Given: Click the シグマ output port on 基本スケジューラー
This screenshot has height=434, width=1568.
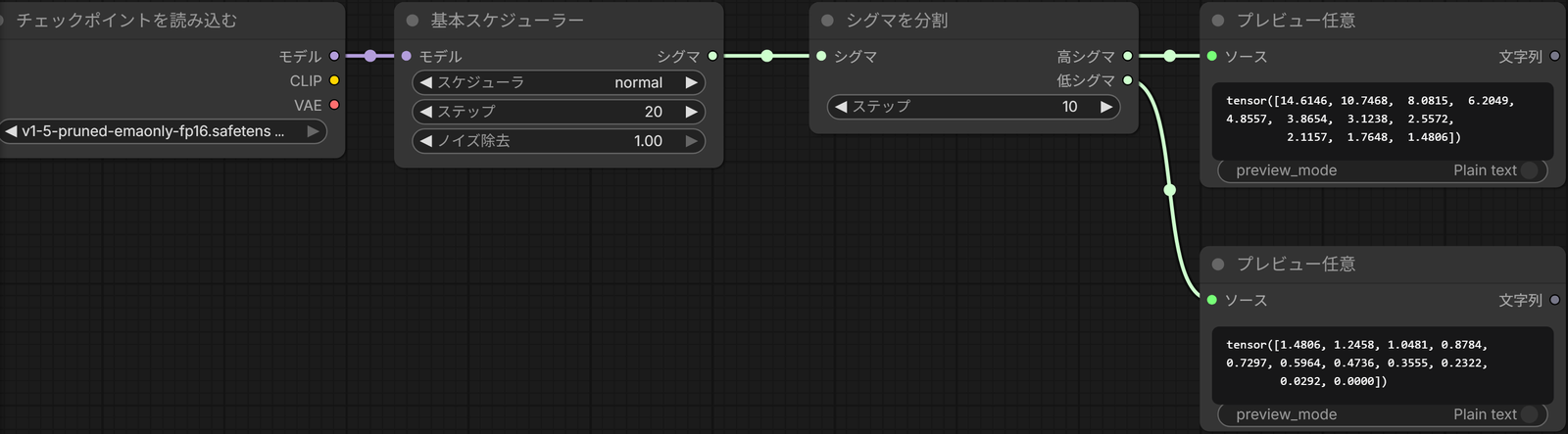Looking at the screenshot, I should [712, 56].
